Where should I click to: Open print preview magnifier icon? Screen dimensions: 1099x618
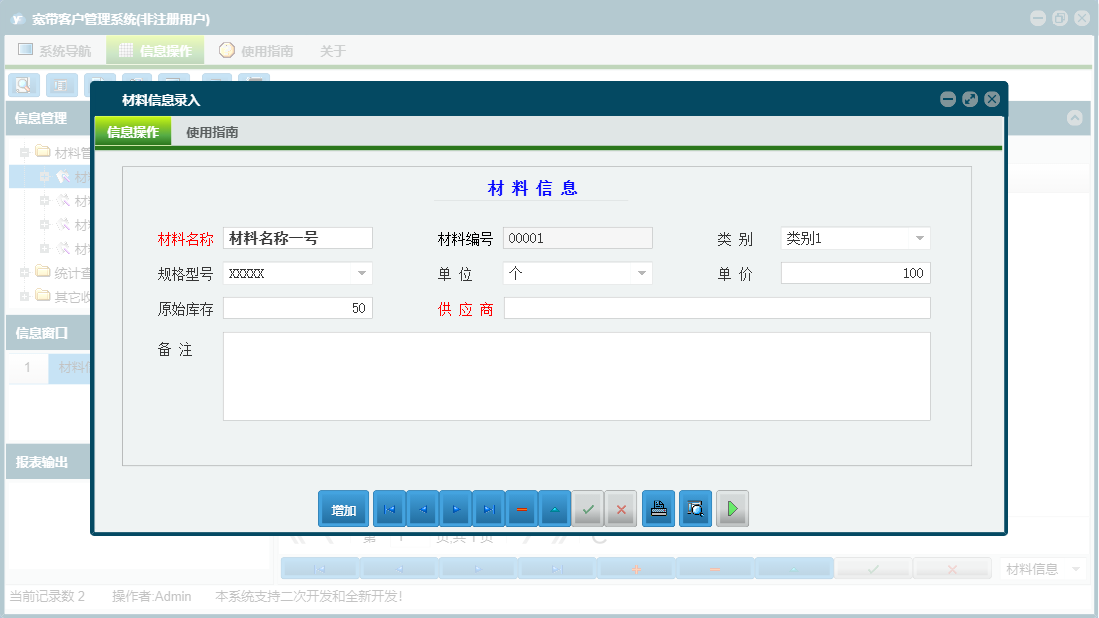pos(694,509)
